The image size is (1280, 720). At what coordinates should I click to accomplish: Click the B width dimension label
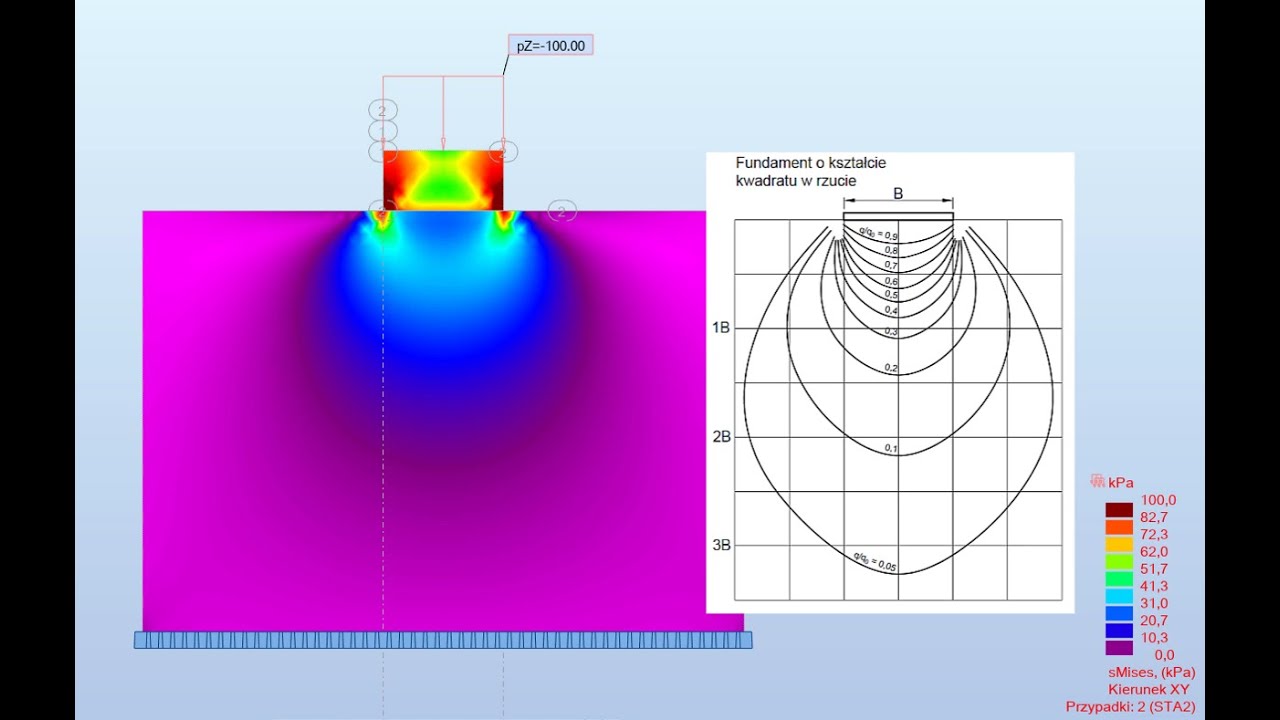click(898, 193)
